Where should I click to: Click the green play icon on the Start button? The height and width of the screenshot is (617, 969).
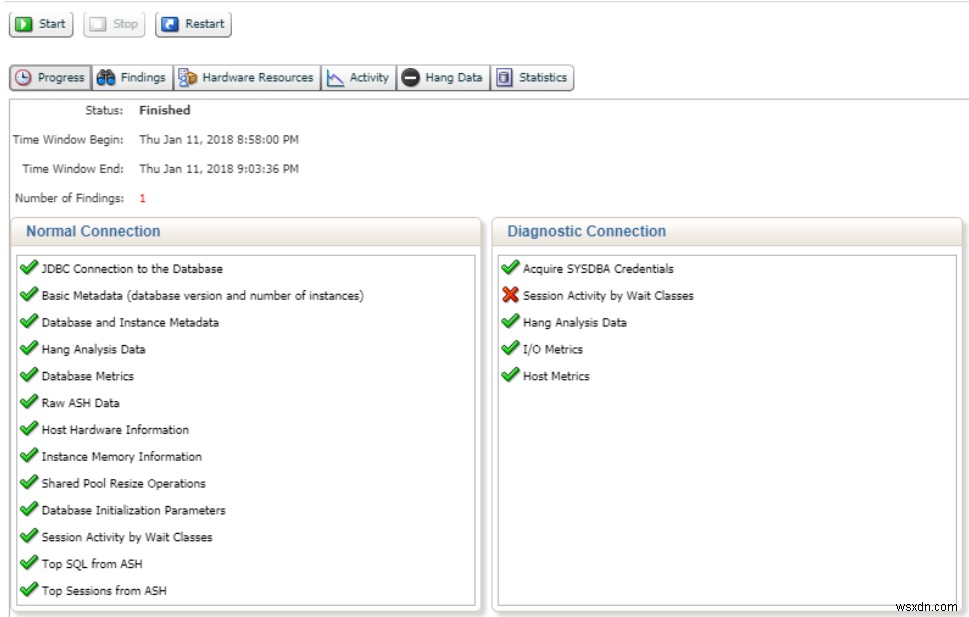22,23
